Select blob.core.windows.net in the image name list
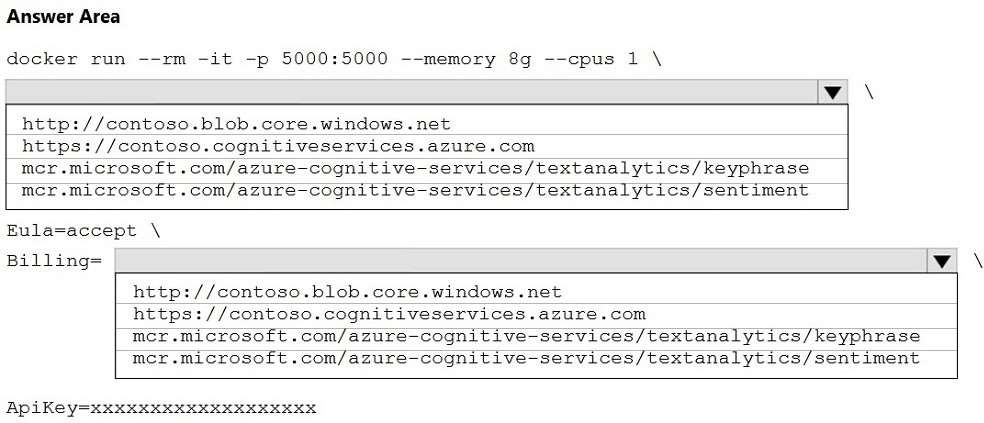984x423 pixels. 236,125
